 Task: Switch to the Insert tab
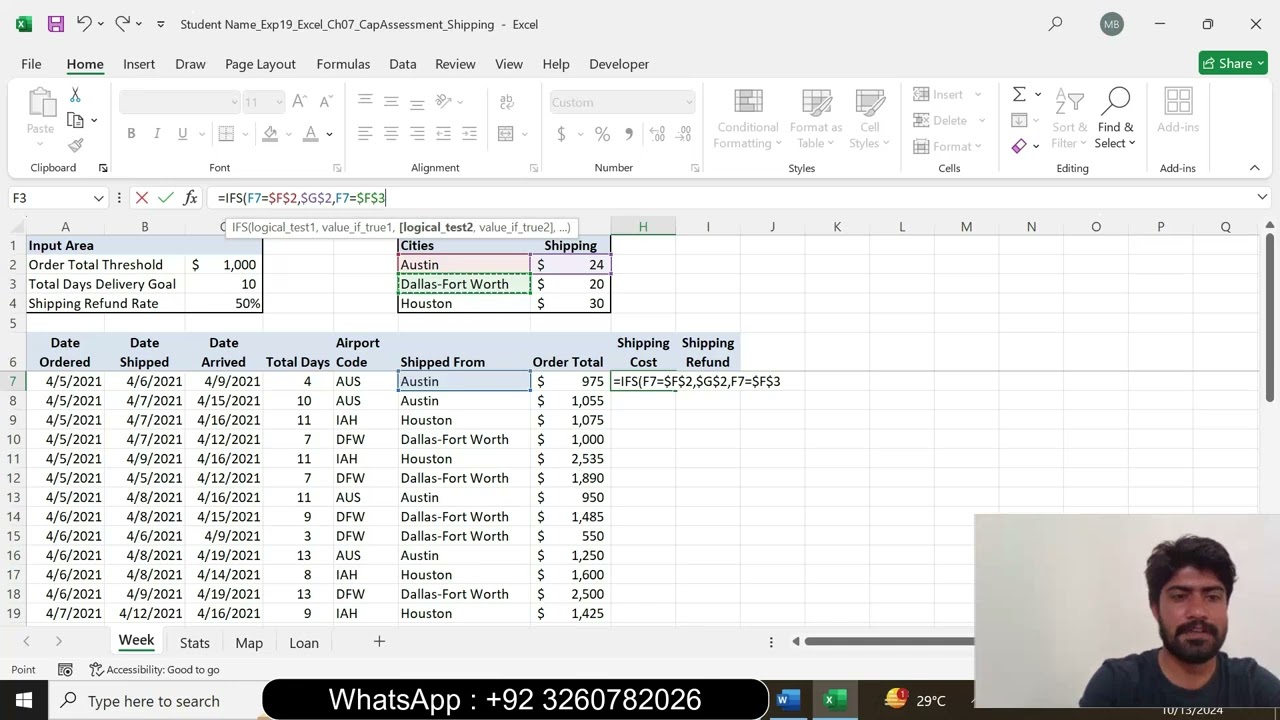tap(139, 64)
